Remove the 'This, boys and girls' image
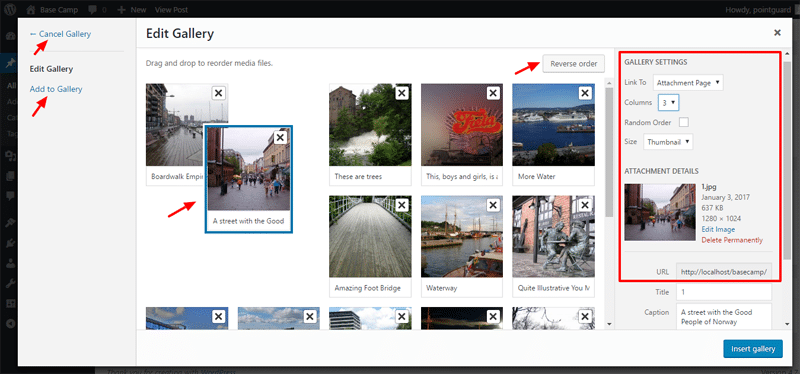This screenshot has width=800, height=374. (493, 93)
